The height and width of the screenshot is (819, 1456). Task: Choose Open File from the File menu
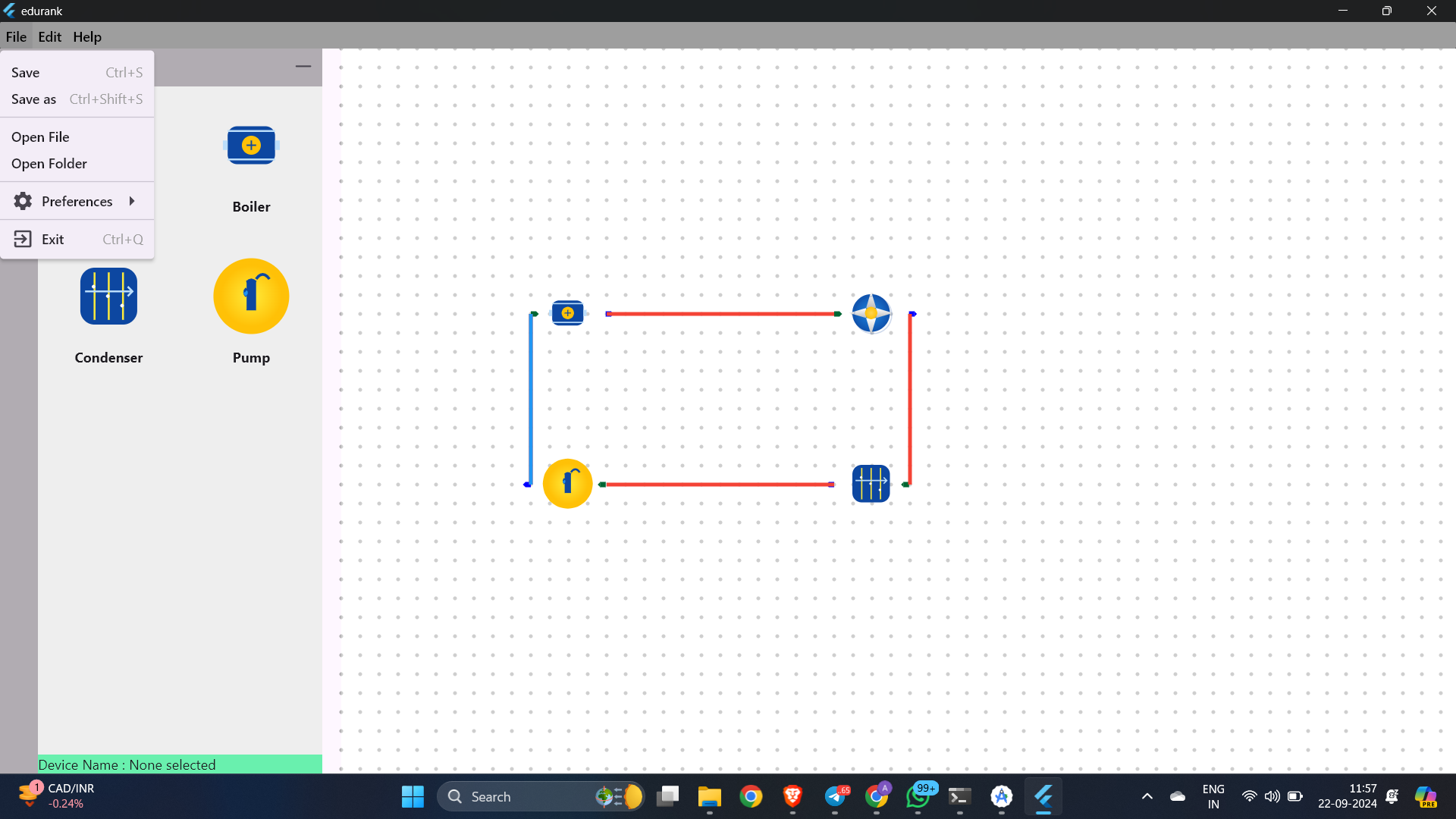click(x=77, y=137)
